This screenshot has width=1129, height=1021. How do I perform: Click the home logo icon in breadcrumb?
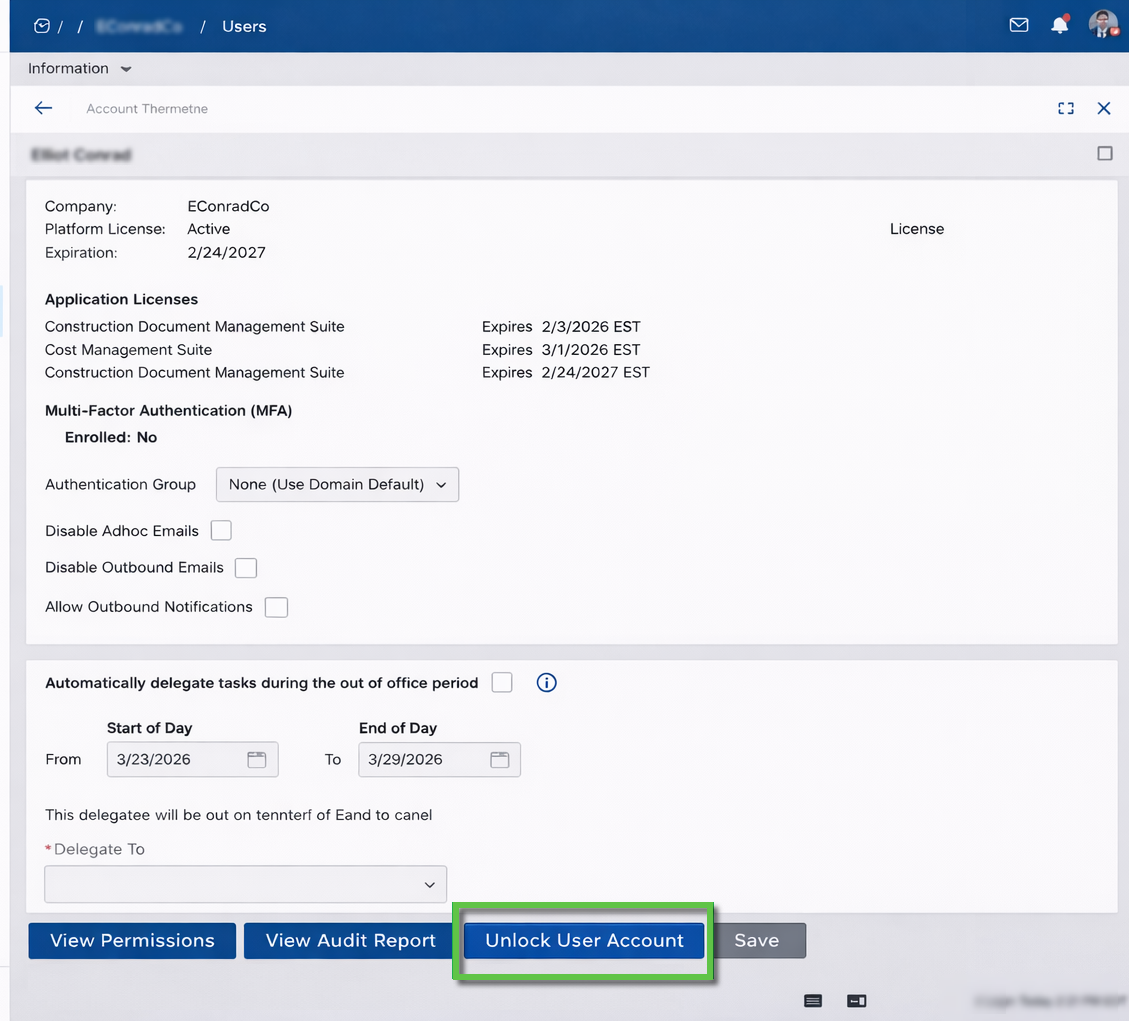[41, 26]
